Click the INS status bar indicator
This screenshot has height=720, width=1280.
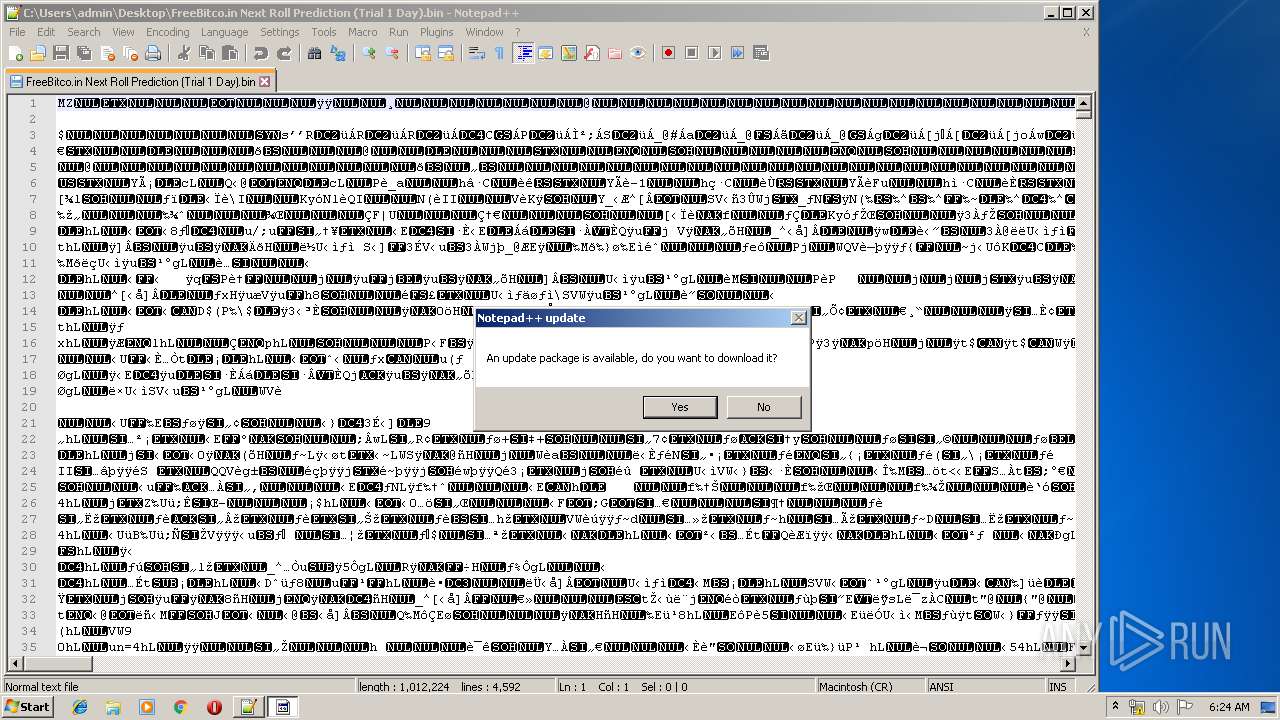click(x=1057, y=687)
